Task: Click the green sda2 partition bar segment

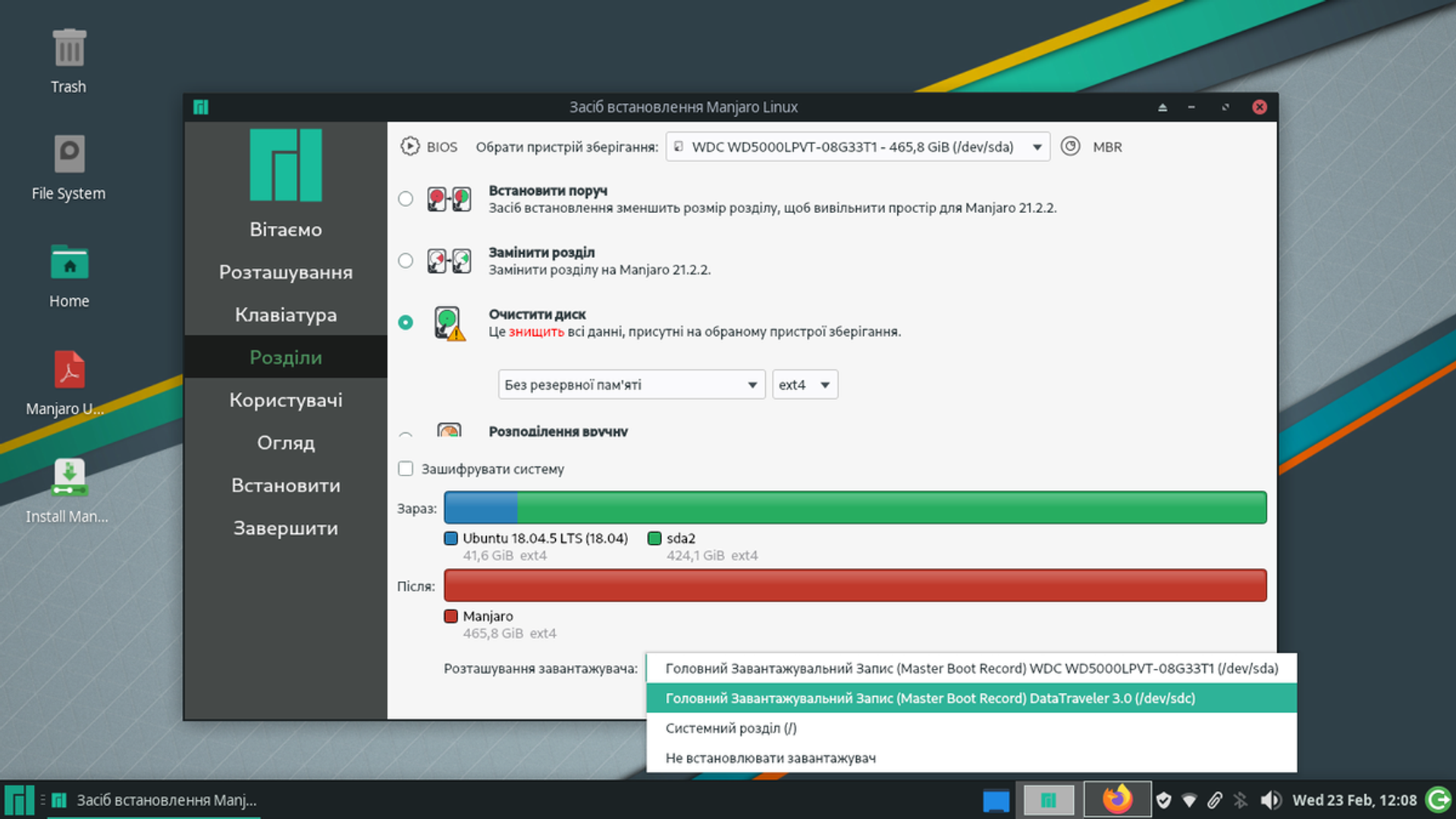Action: (892, 507)
